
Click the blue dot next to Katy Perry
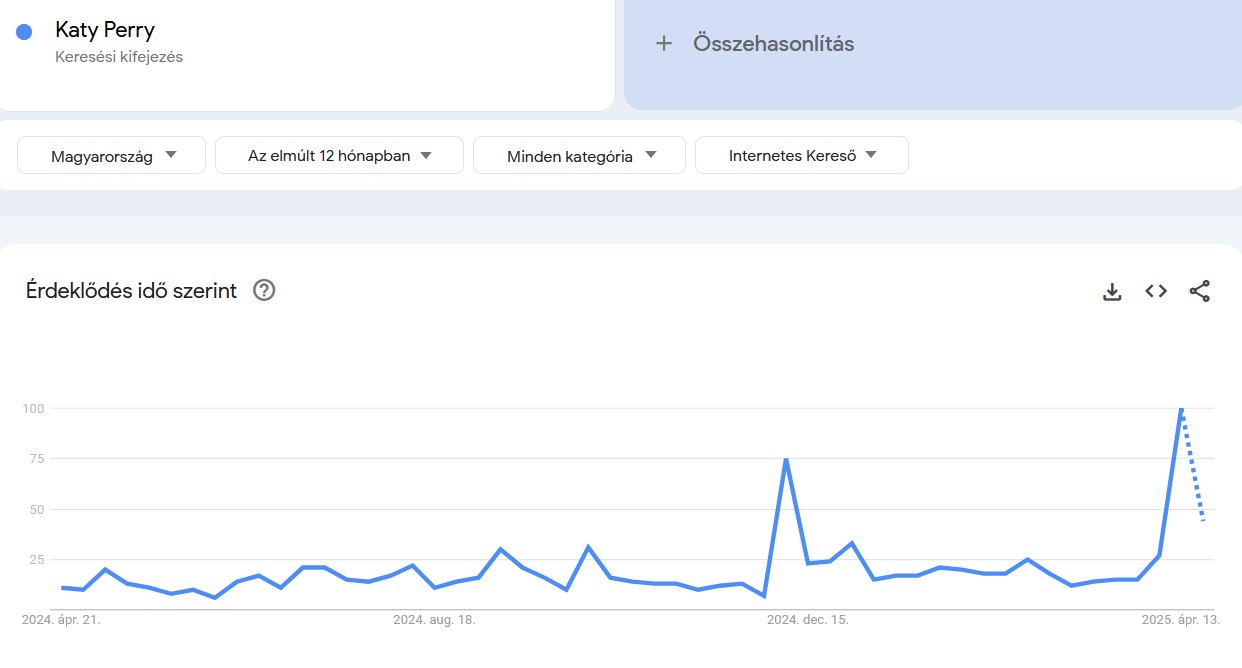tap(24, 32)
